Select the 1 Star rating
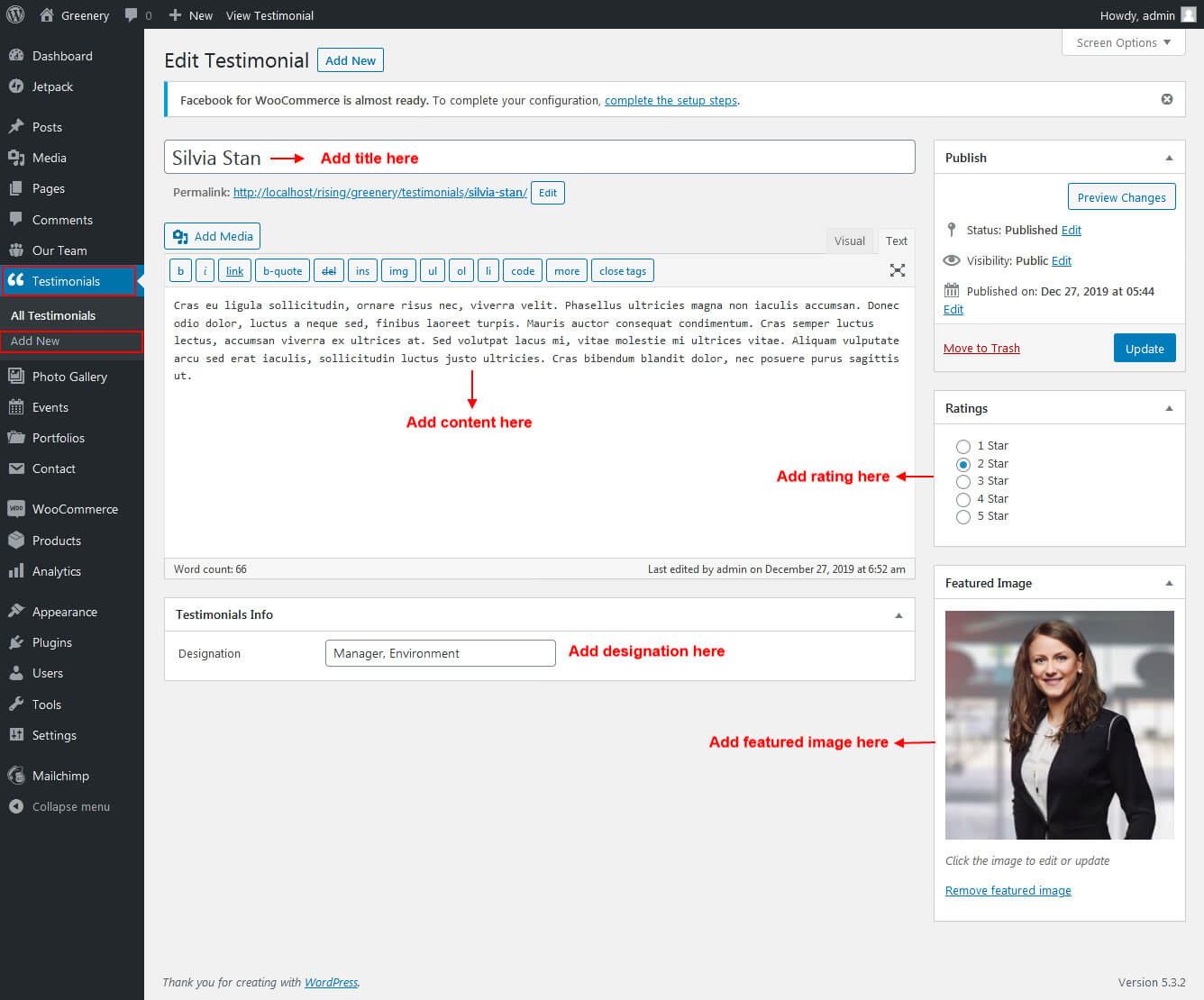Viewport: 1204px width, 1000px height. coord(963,447)
